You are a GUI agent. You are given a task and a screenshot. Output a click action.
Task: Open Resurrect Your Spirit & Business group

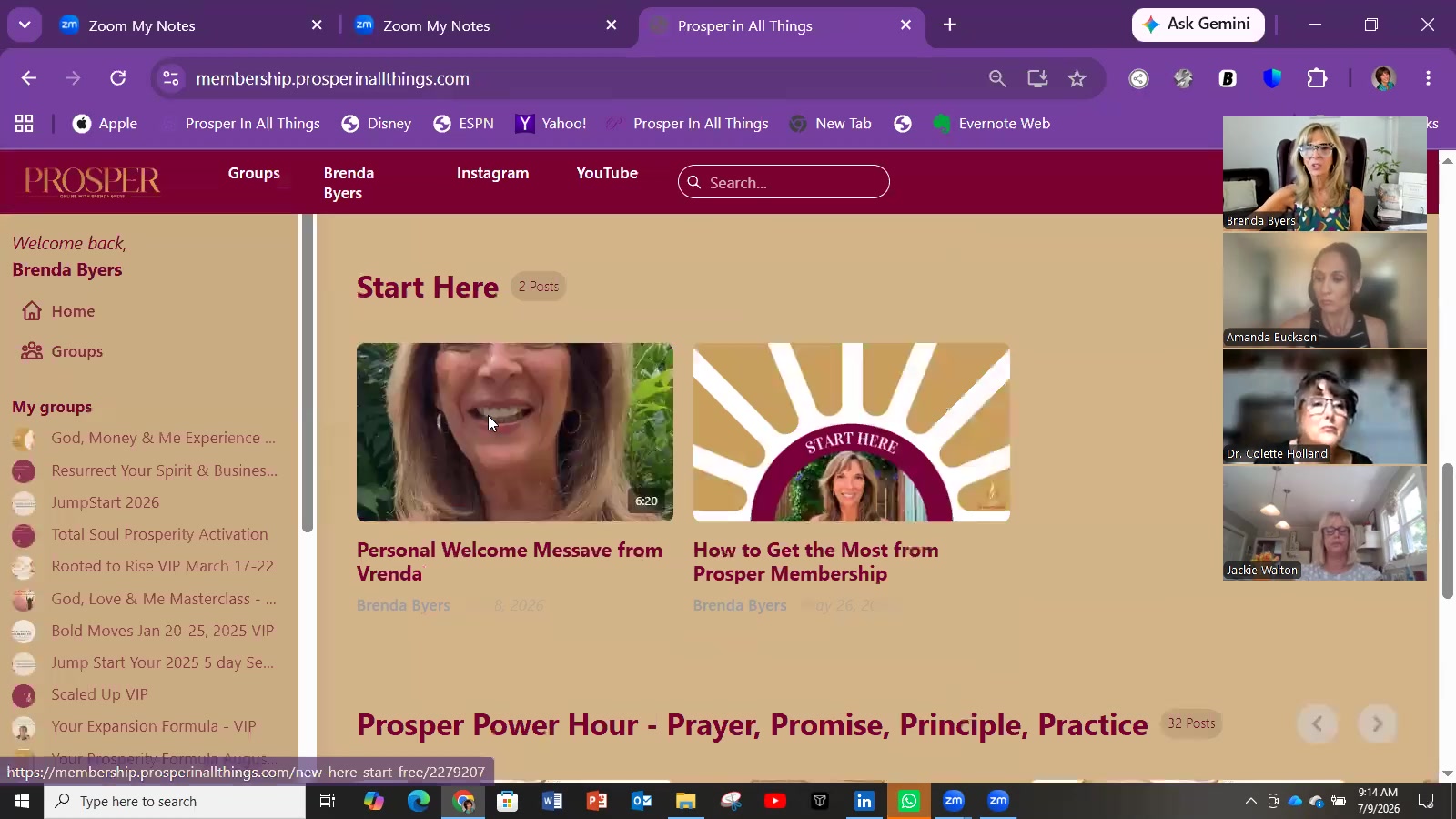coord(146,470)
